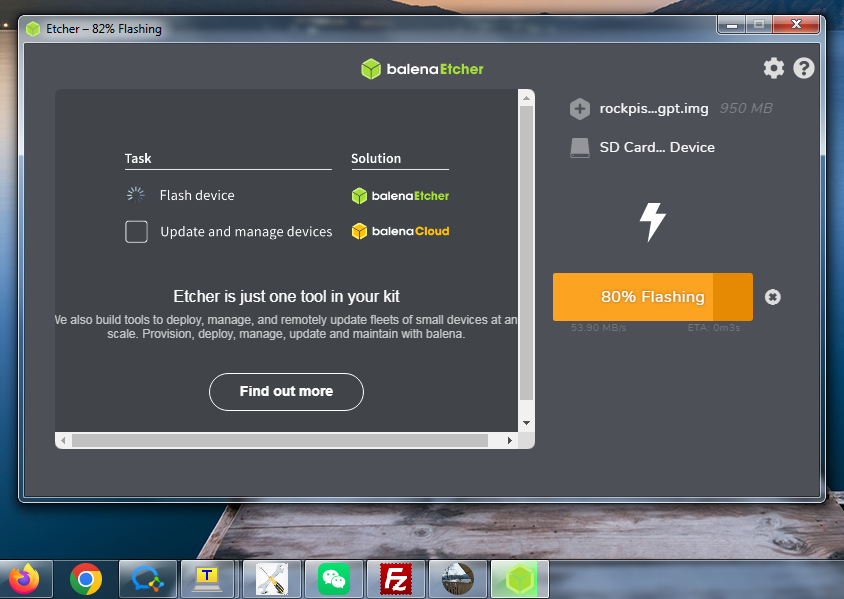Image resolution: width=844 pixels, height=599 pixels.
Task: Minimize the Etcher window
Action: (732, 25)
